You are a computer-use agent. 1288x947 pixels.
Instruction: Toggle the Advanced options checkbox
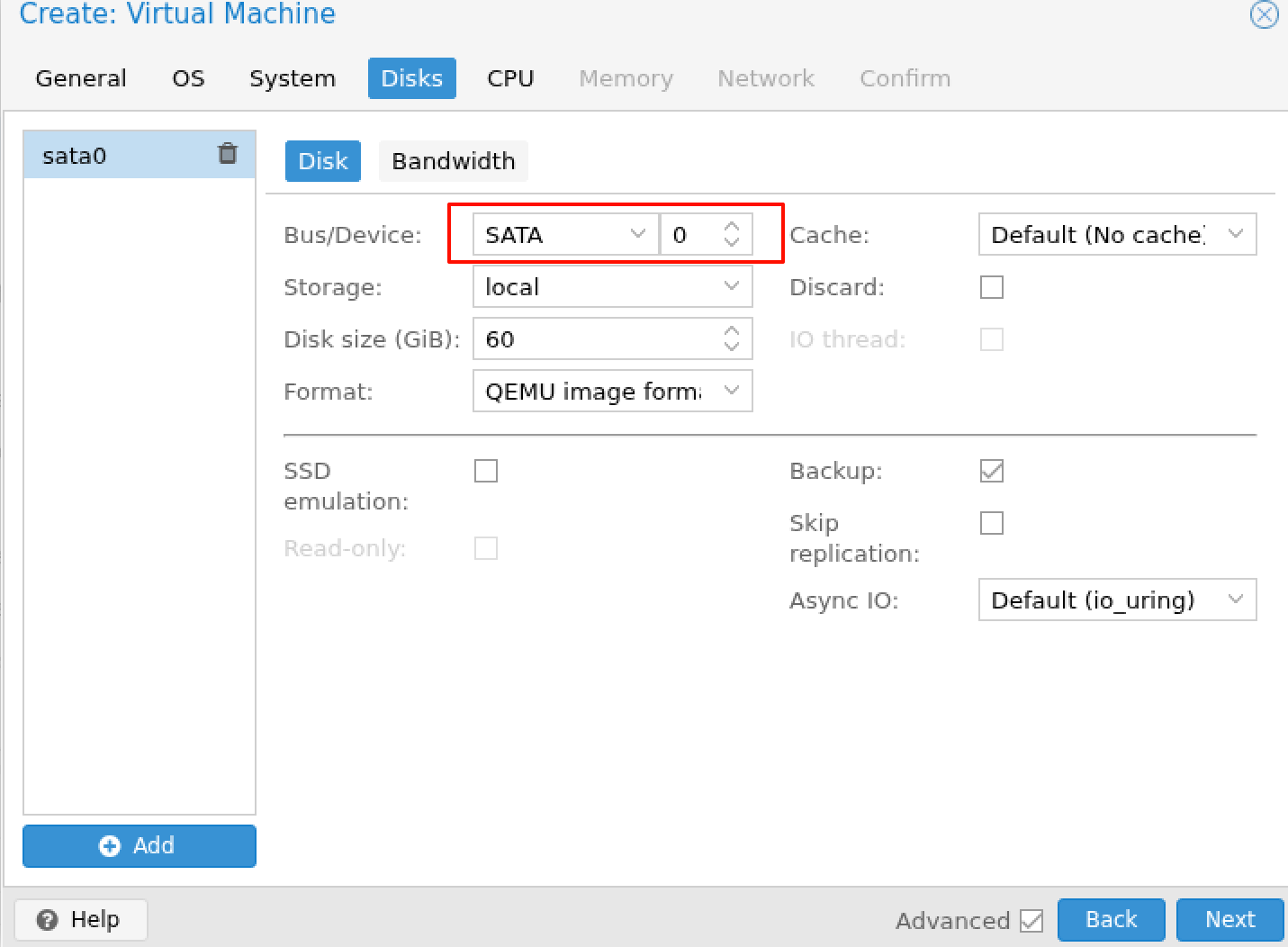tap(1031, 921)
